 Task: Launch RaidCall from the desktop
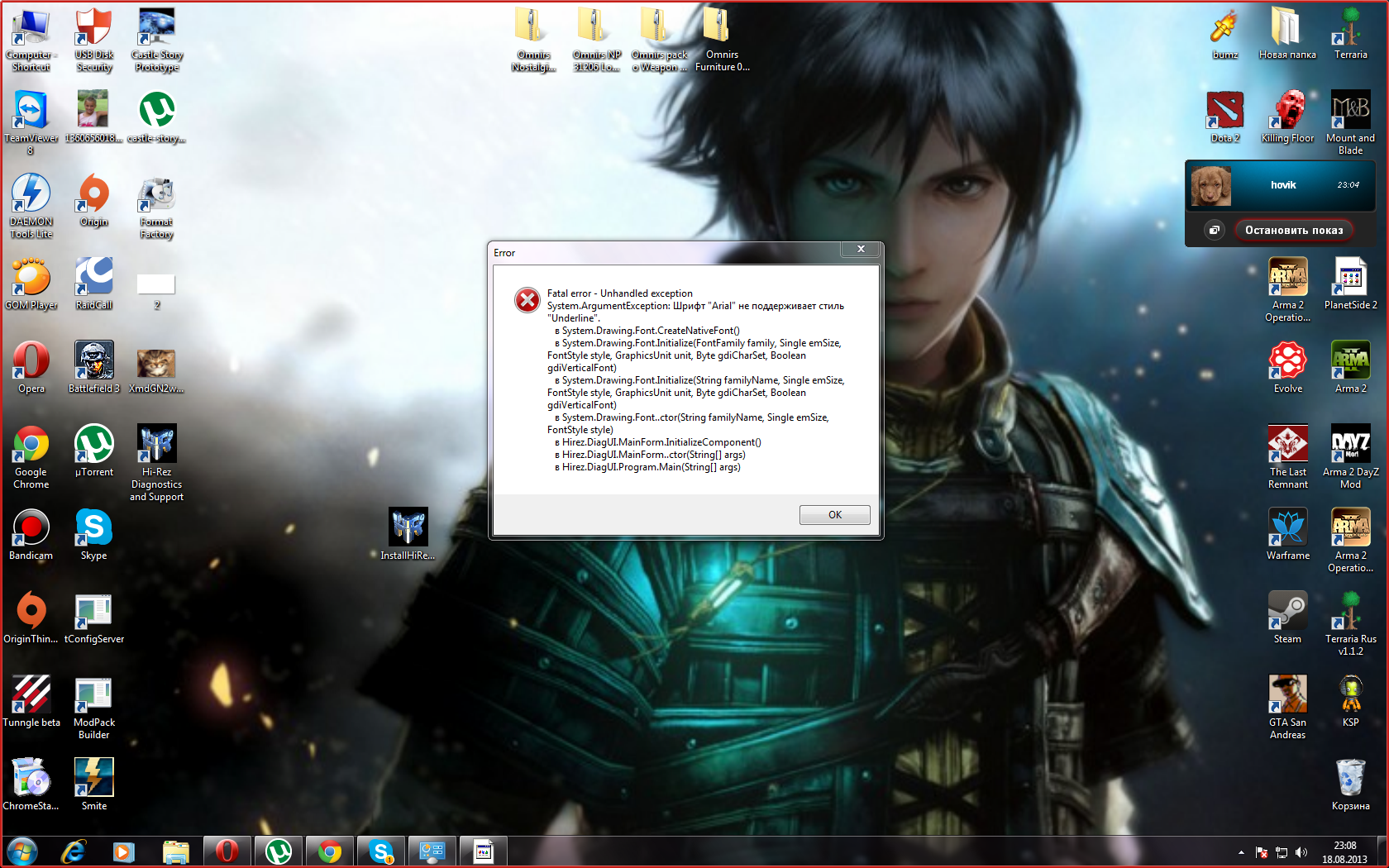tap(94, 284)
